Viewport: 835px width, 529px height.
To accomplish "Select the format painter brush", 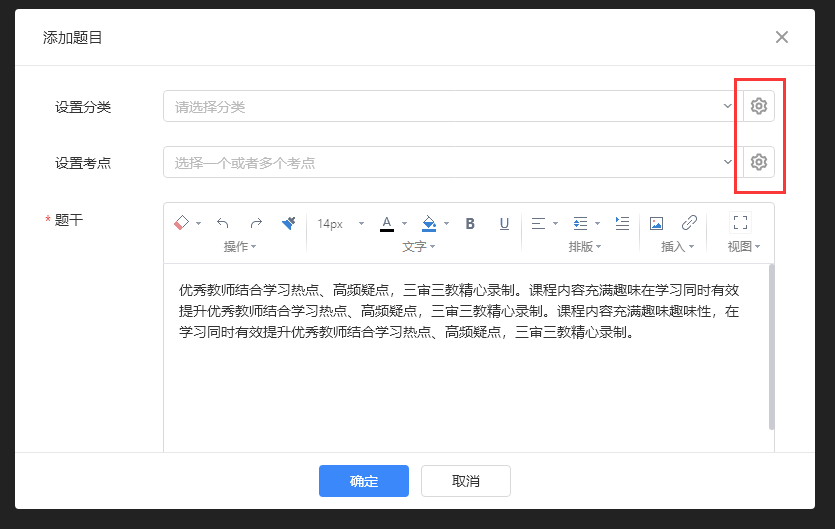I will (288, 223).
